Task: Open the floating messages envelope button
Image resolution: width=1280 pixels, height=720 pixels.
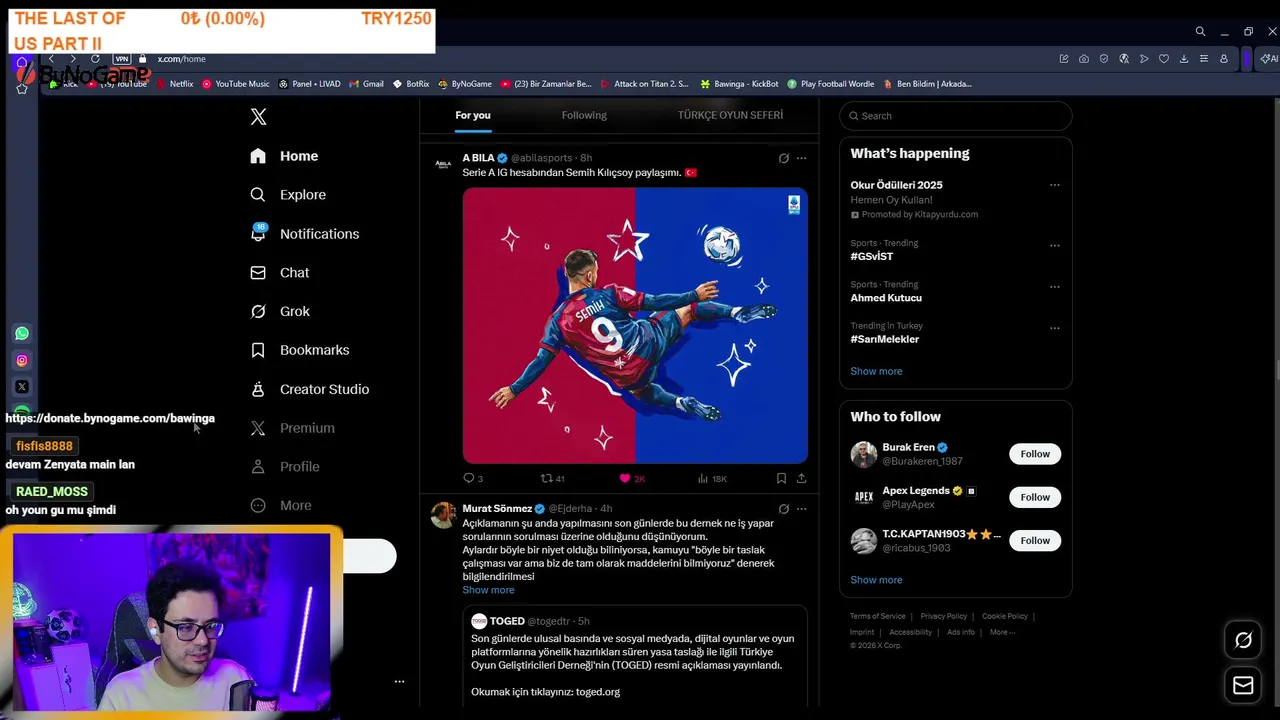Action: point(1243,685)
